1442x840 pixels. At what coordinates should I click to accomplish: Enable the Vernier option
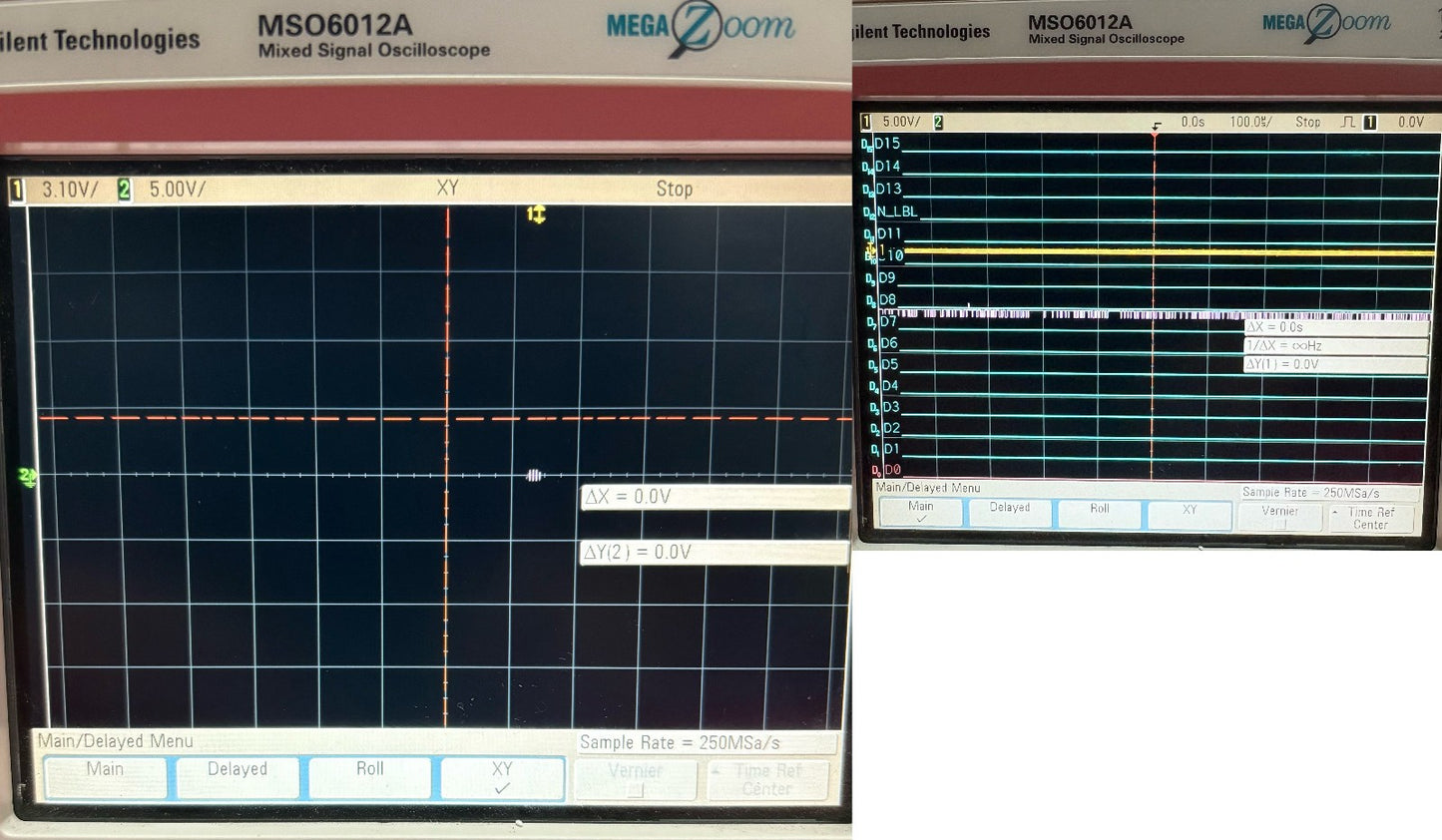tap(637, 775)
